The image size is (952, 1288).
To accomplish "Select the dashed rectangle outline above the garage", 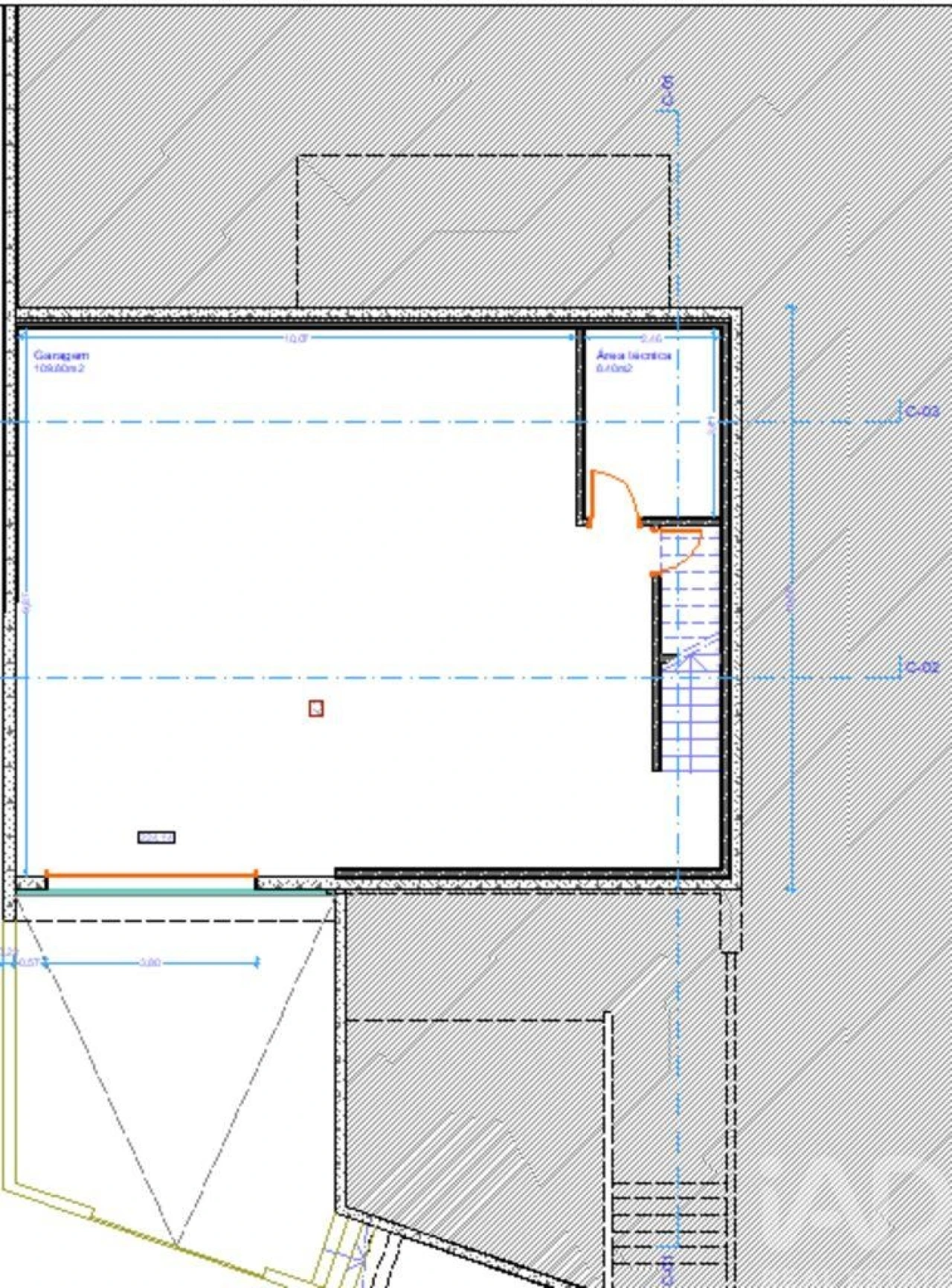I will coord(483,156).
